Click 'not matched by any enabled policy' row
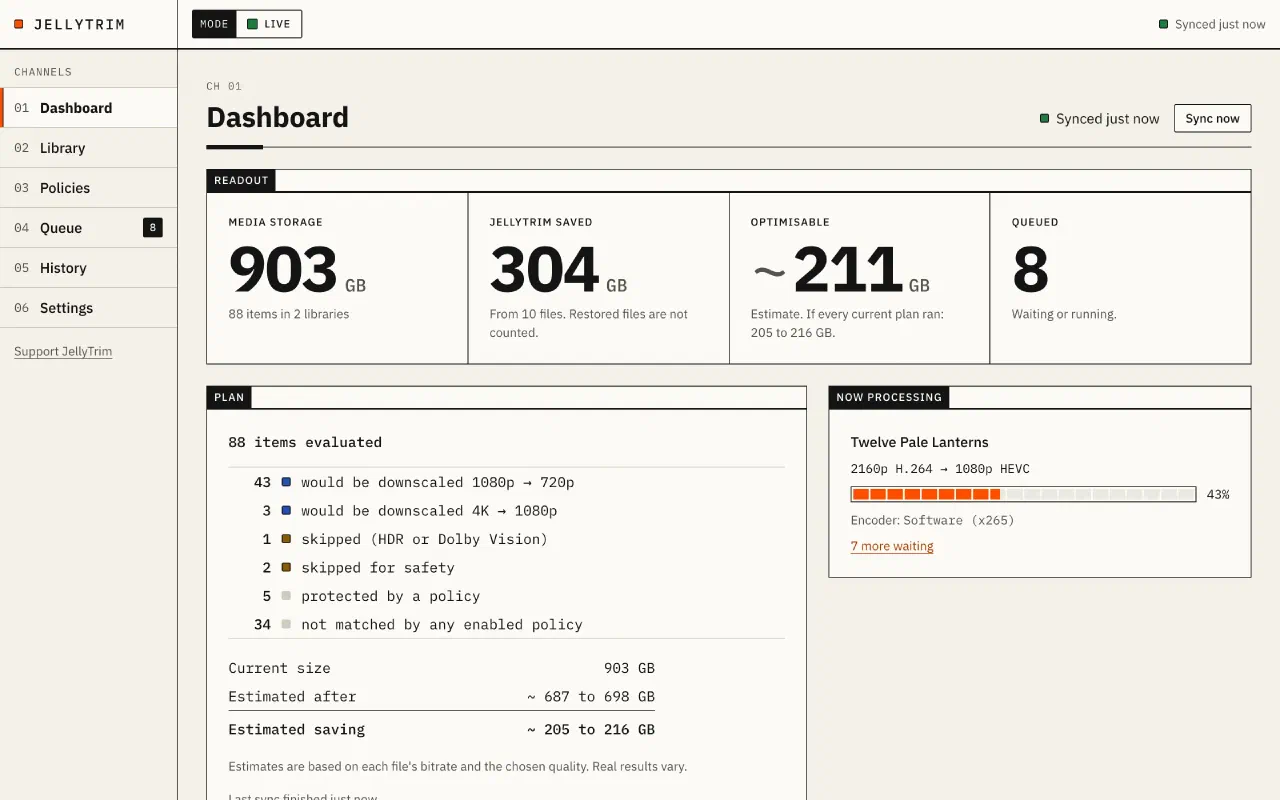Viewport: 1280px width, 800px height. coord(506,624)
